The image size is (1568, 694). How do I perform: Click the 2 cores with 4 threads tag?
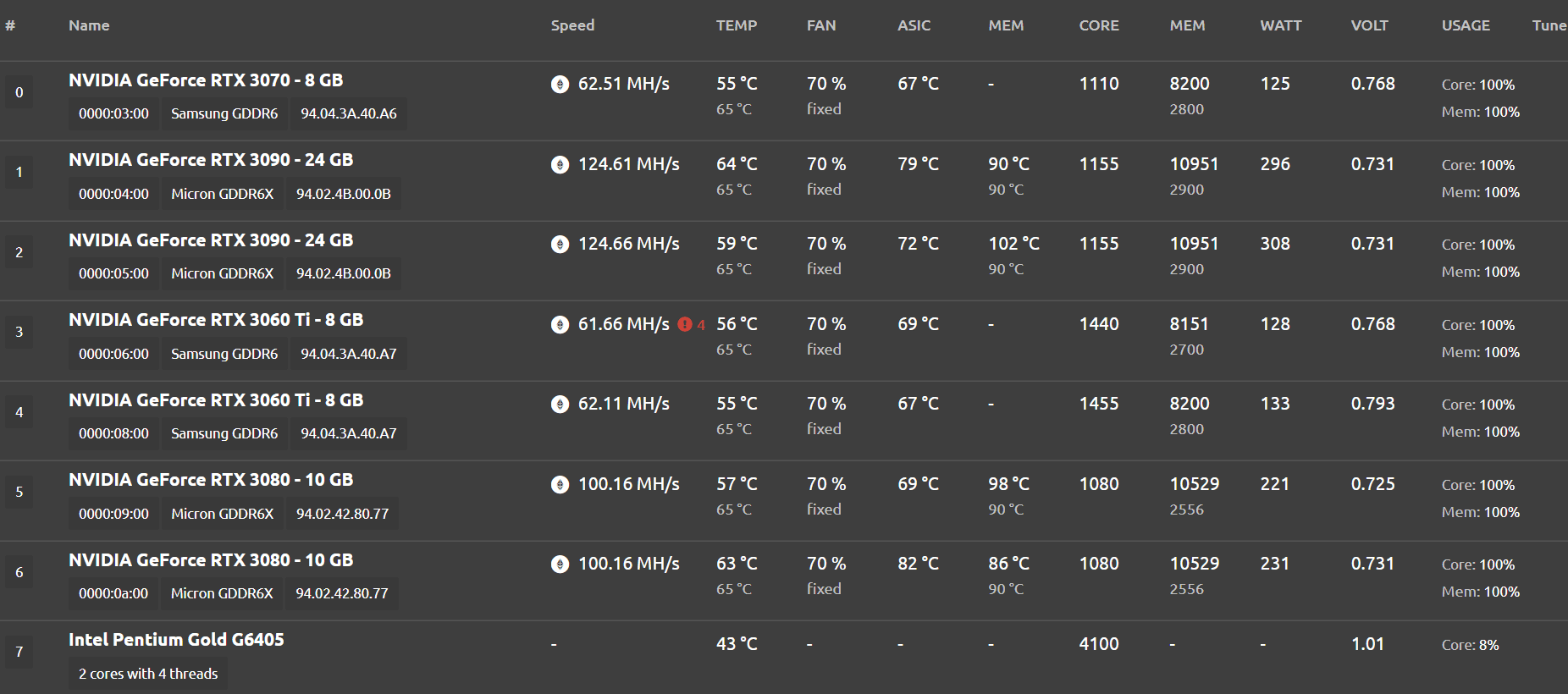pos(148,674)
